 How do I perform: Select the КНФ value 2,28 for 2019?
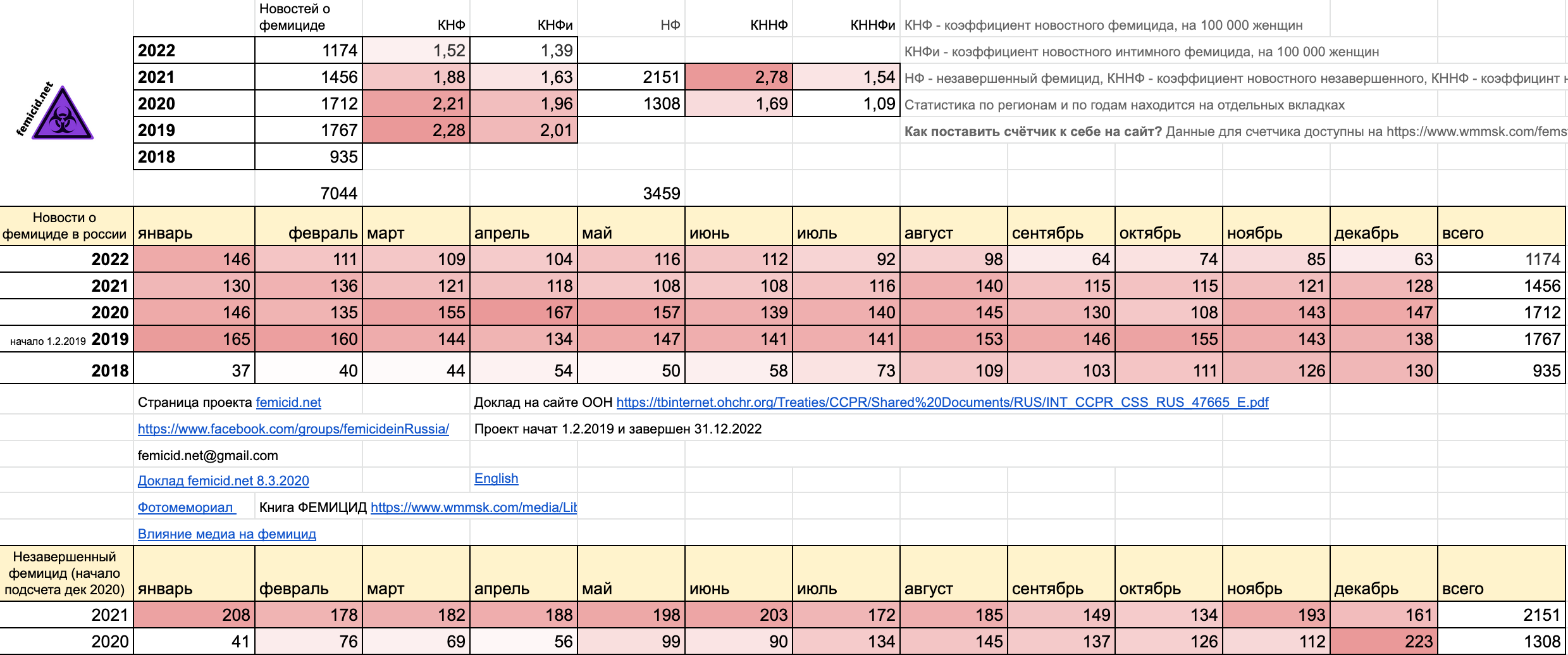(x=416, y=130)
